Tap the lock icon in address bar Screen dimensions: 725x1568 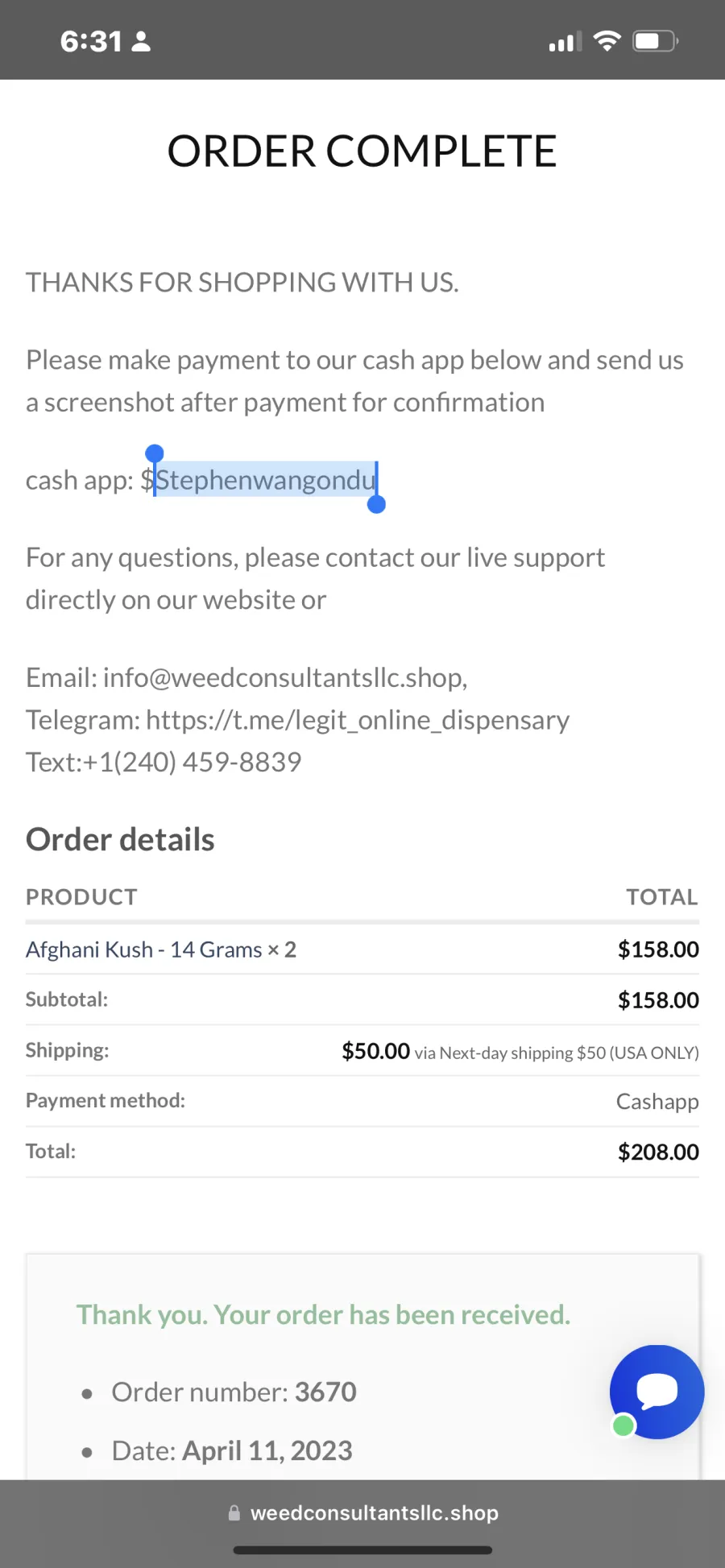[x=234, y=1512]
